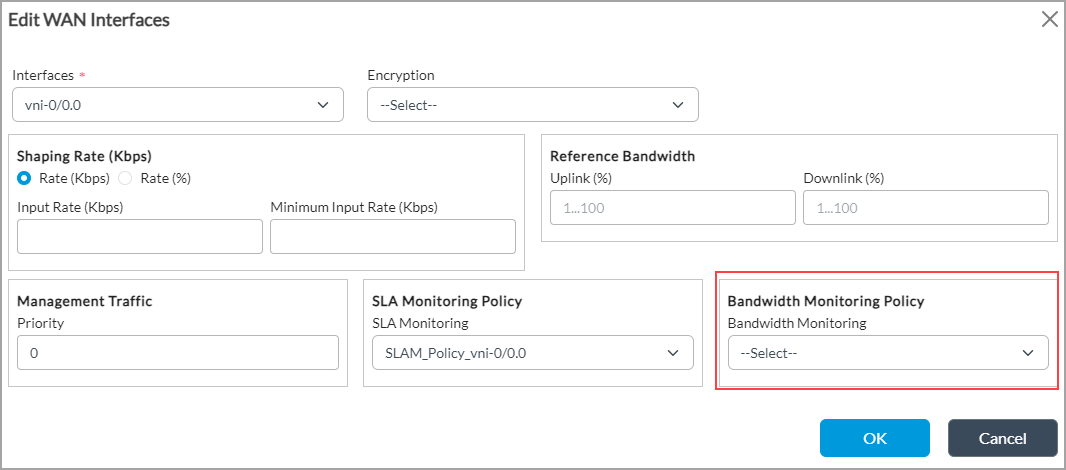Click the chevron arrow in Interfaces field
The image size is (1066, 470).
(x=323, y=105)
